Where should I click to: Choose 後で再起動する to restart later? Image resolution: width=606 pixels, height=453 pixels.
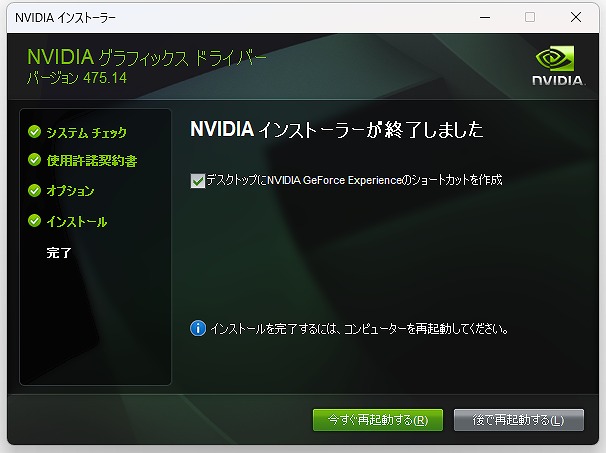pos(518,419)
